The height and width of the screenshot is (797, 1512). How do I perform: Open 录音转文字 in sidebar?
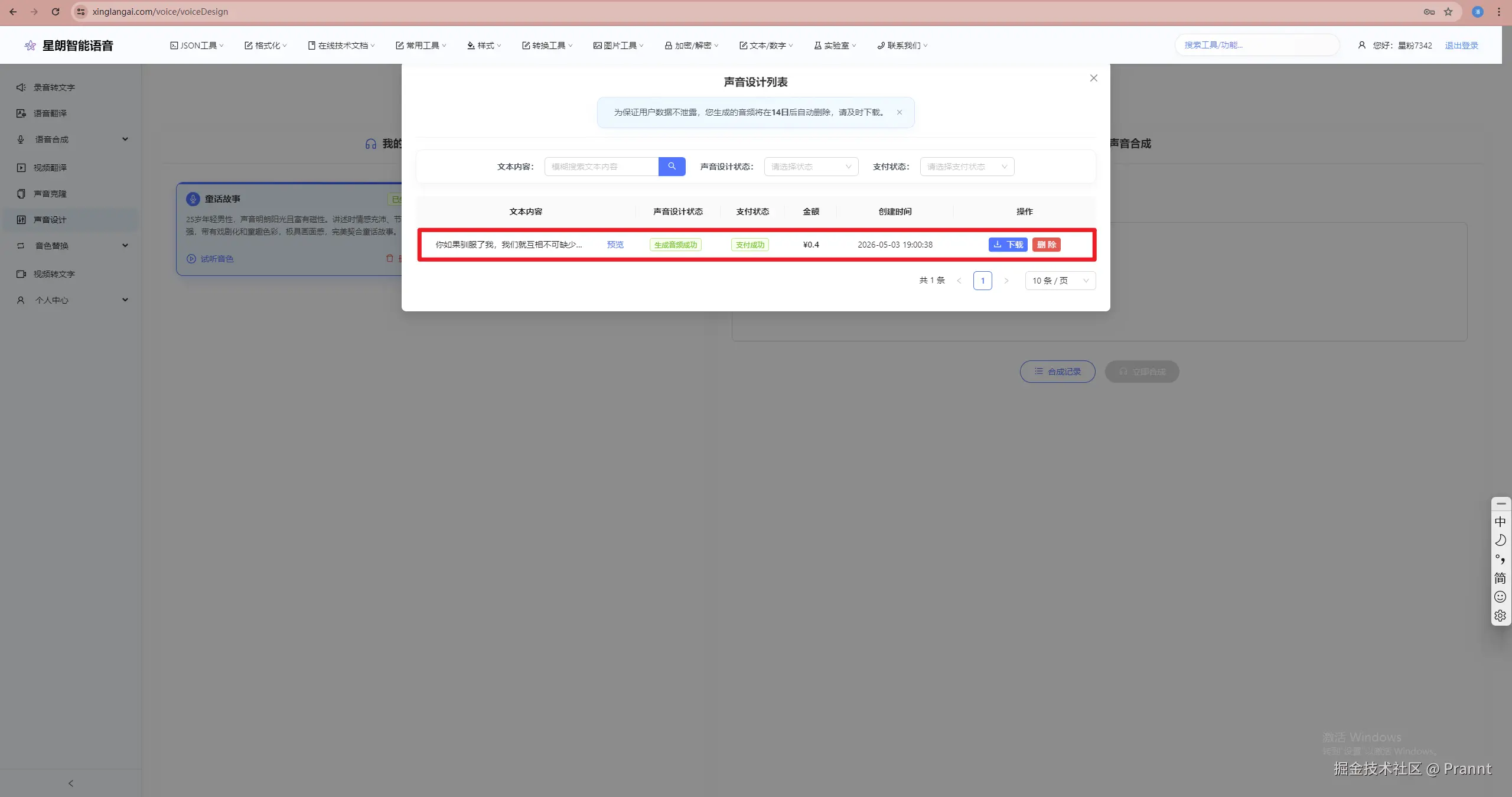pos(71,87)
